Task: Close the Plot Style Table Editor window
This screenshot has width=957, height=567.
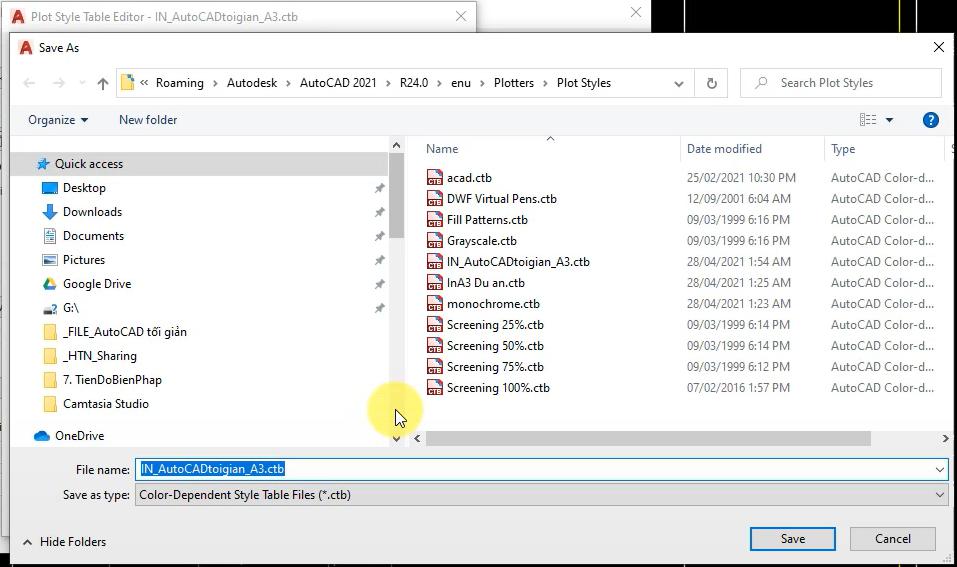Action: tap(461, 16)
